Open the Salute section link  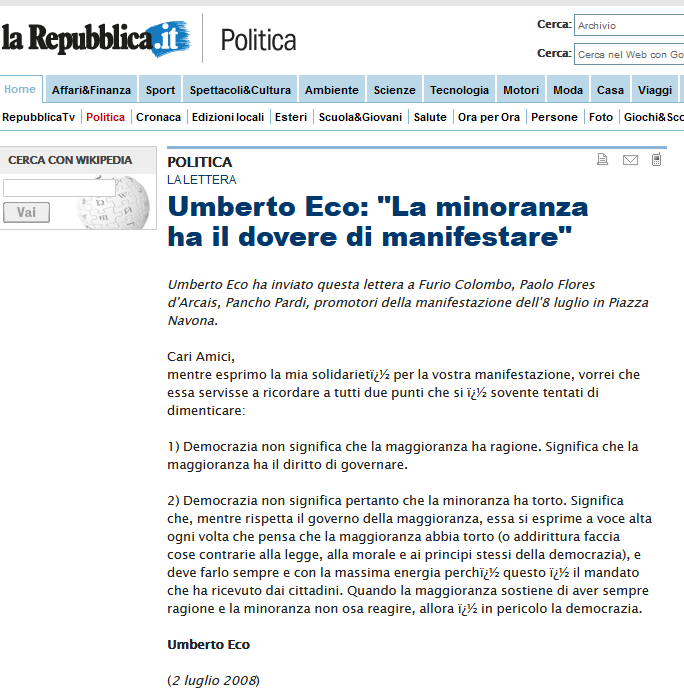430,117
